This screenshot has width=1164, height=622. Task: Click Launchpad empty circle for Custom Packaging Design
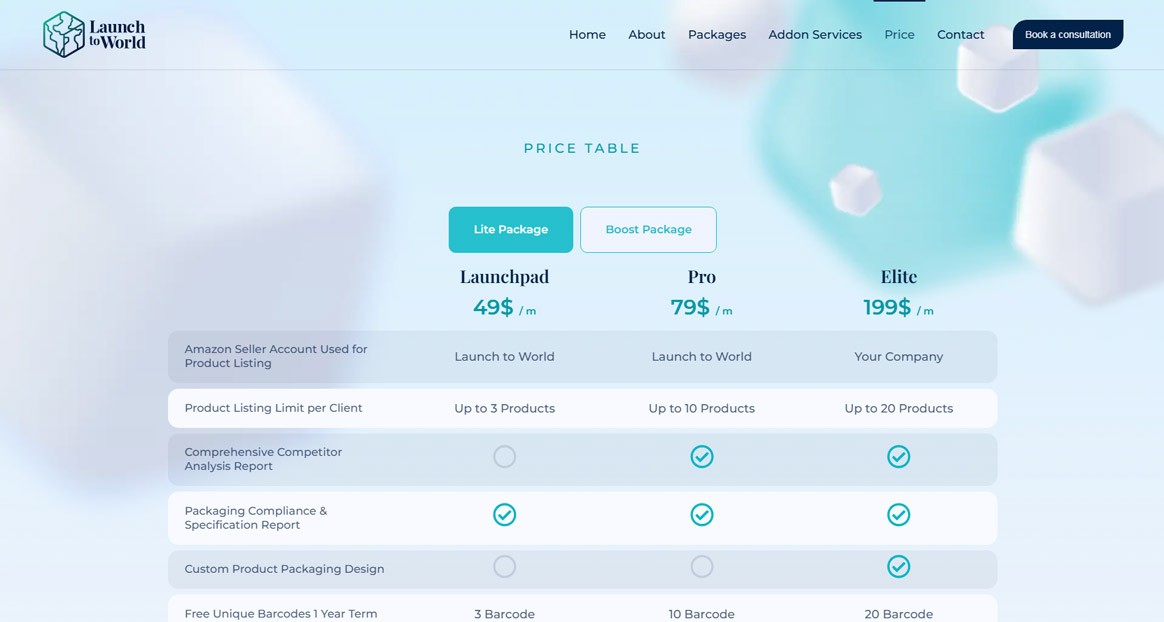click(504, 567)
